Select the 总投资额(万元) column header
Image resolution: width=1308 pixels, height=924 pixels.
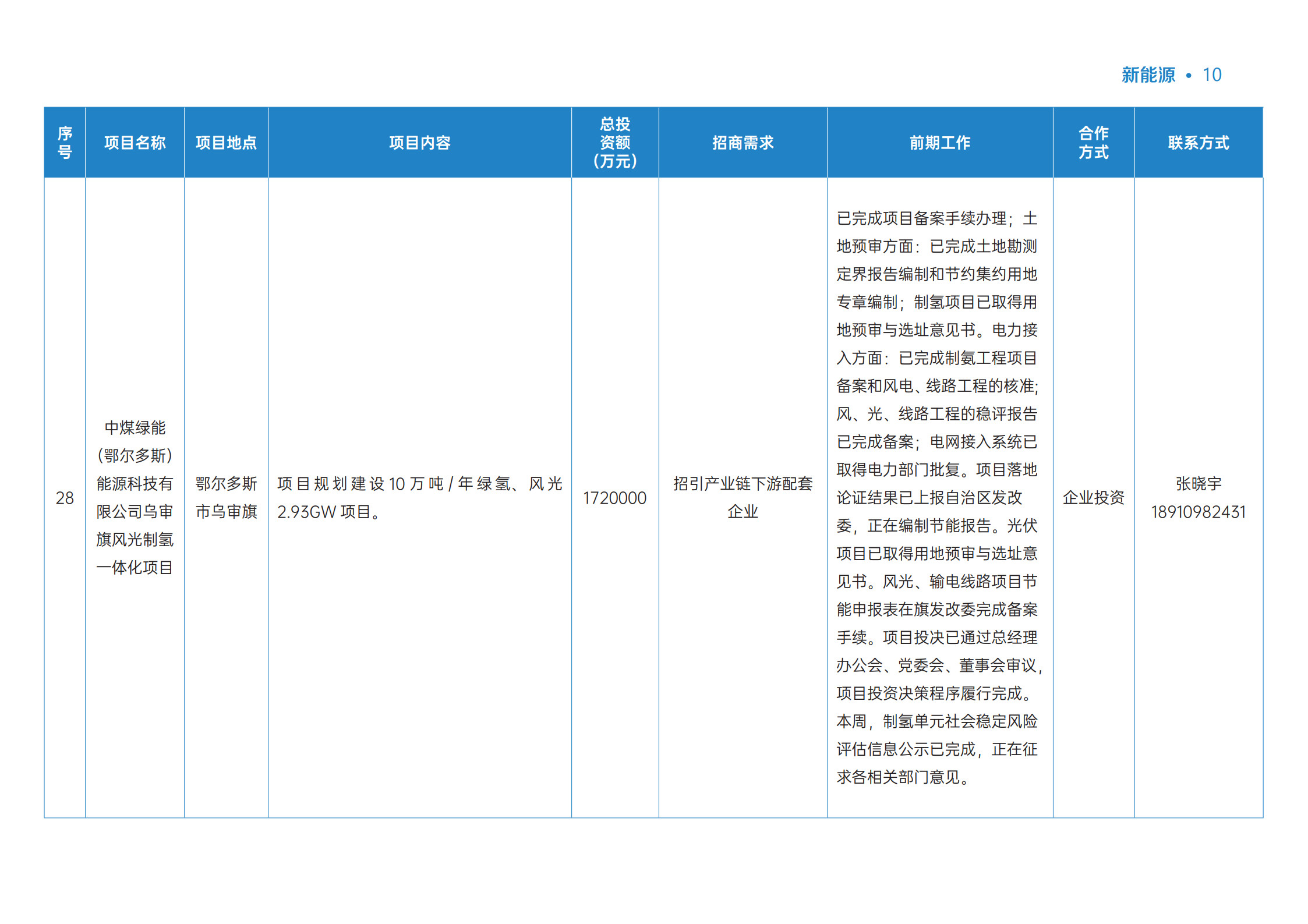coord(615,143)
